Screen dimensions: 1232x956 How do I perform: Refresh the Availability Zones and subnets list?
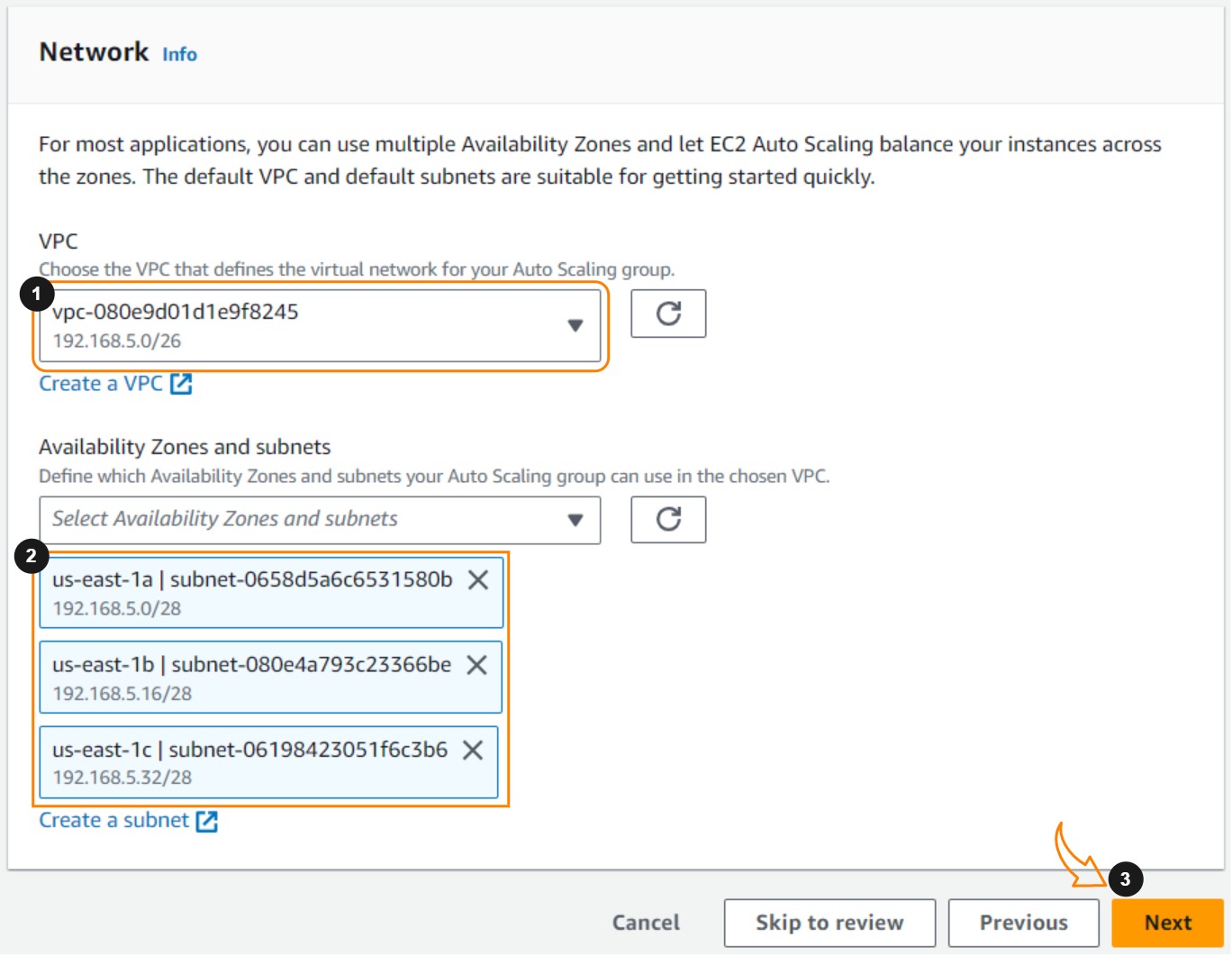pyautogui.click(x=667, y=519)
